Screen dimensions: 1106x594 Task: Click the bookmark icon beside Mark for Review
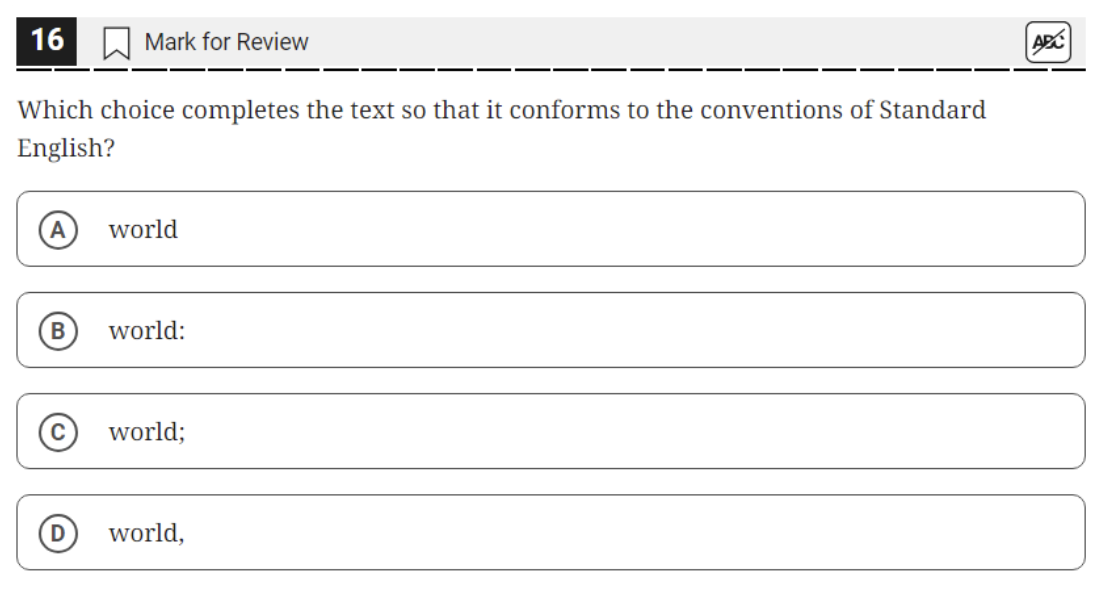(x=117, y=43)
